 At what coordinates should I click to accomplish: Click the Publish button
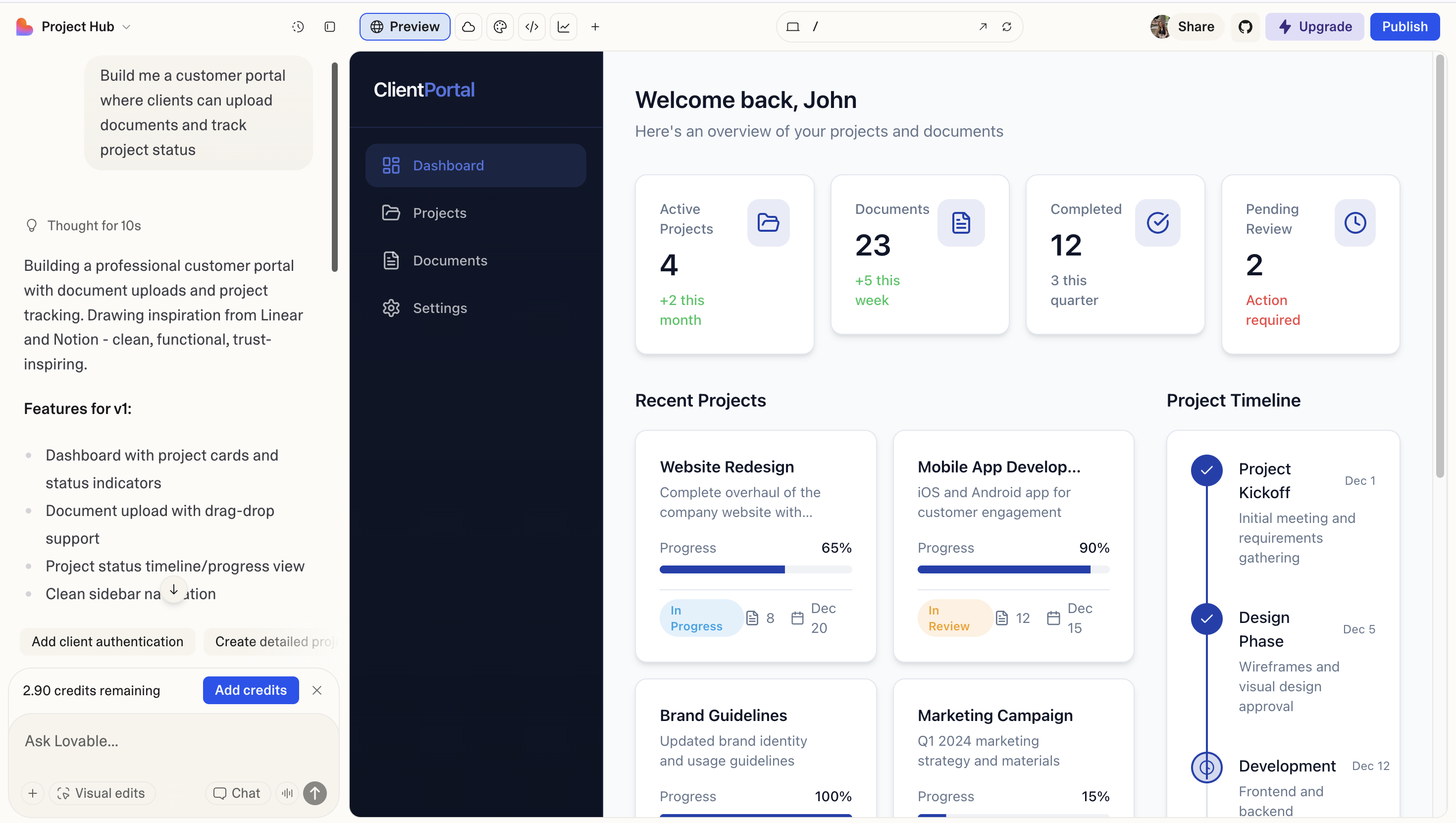coord(1404,27)
